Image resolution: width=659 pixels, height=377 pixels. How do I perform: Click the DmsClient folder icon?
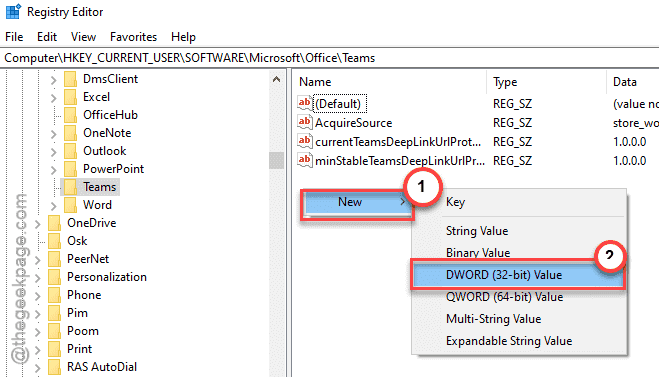coord(71,79)
